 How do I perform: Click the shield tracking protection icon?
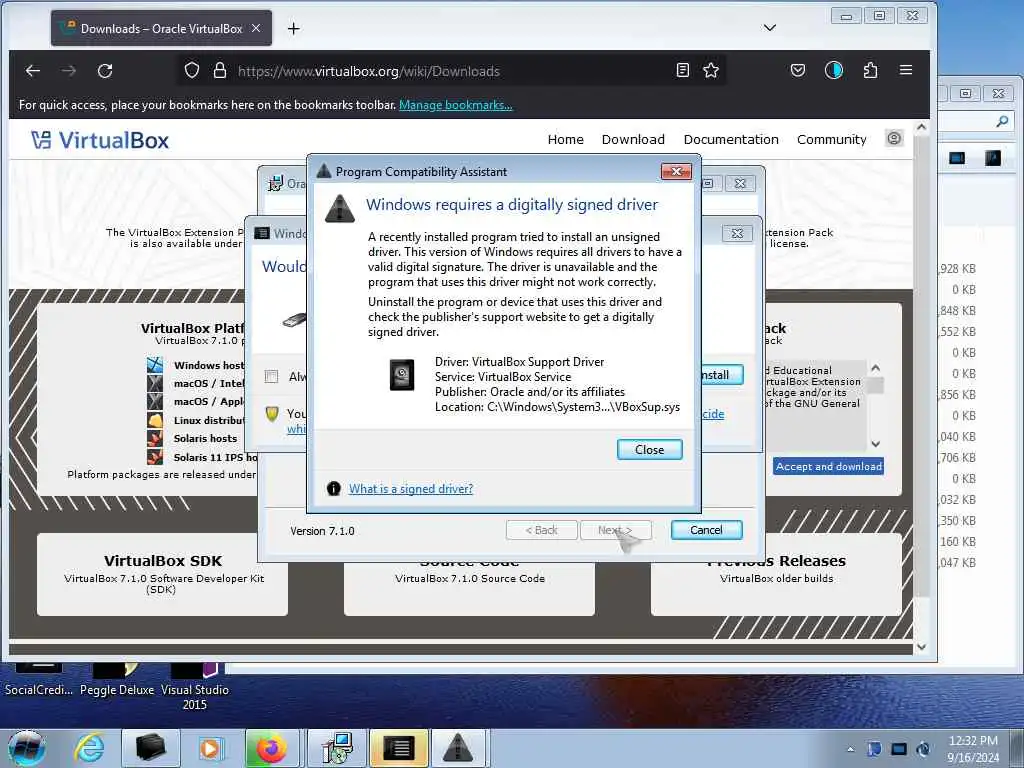[x=191, y=71]
